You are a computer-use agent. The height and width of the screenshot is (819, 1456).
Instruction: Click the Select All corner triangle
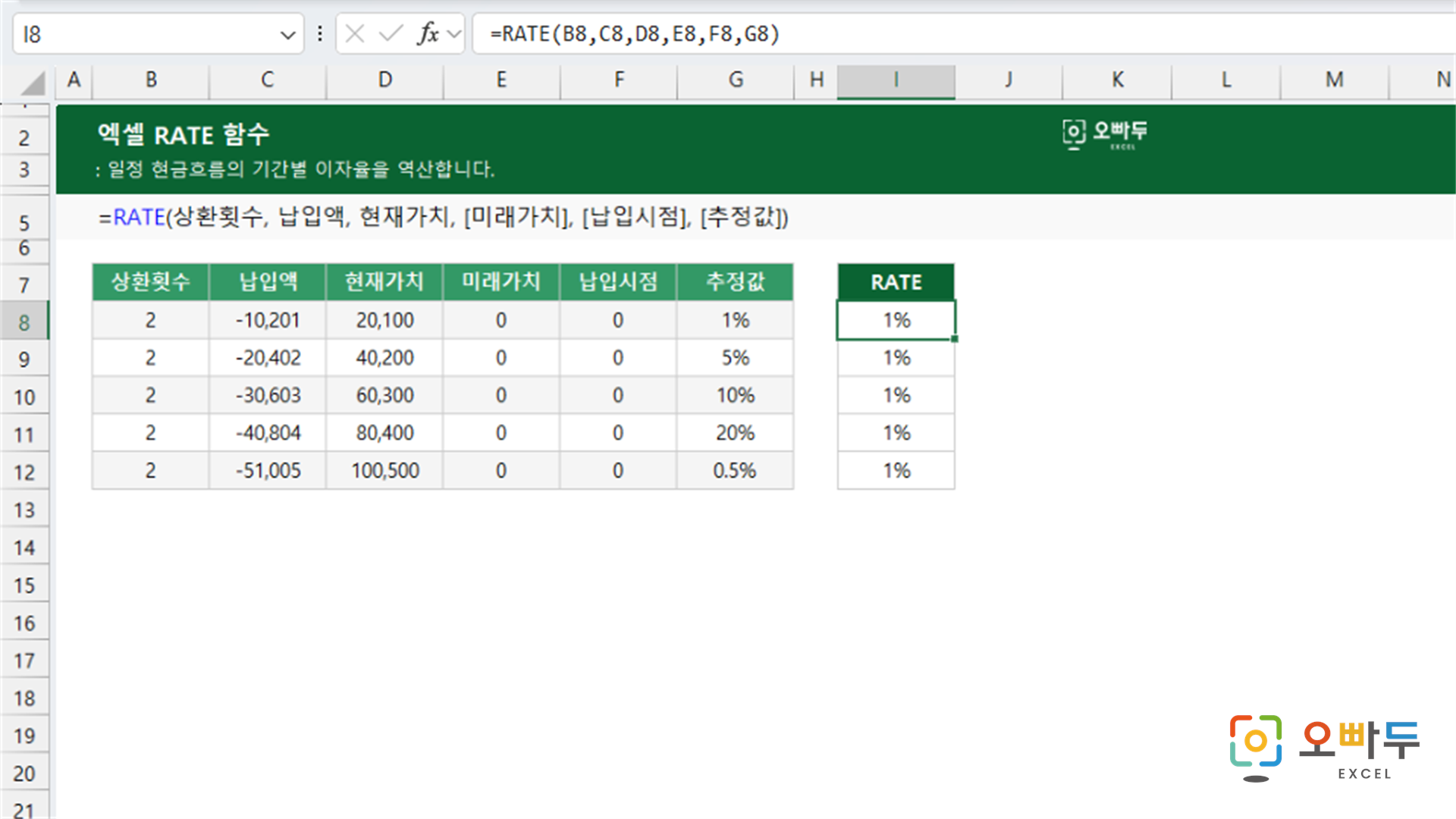pos(33,82)
